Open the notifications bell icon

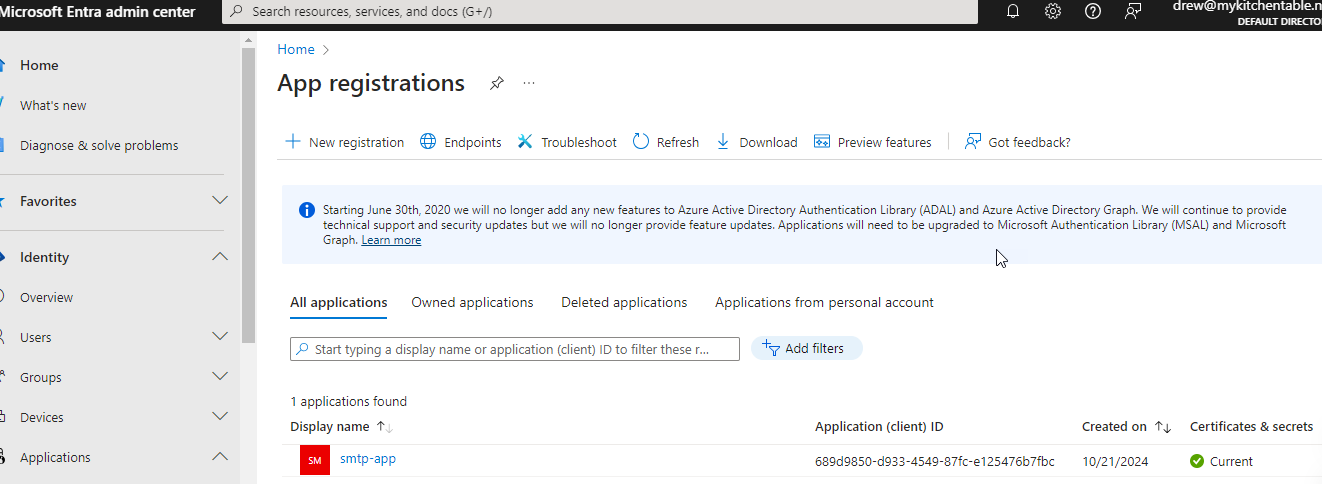click(x=1012, y=12)
